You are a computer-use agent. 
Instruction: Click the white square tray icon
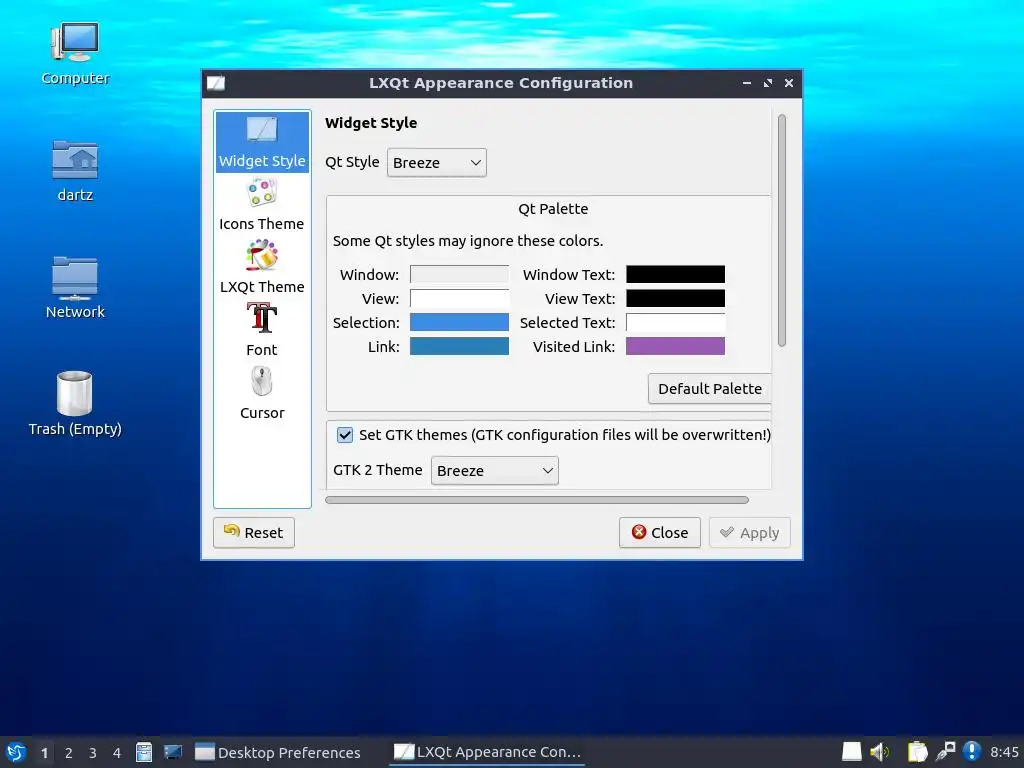(852, 752)
